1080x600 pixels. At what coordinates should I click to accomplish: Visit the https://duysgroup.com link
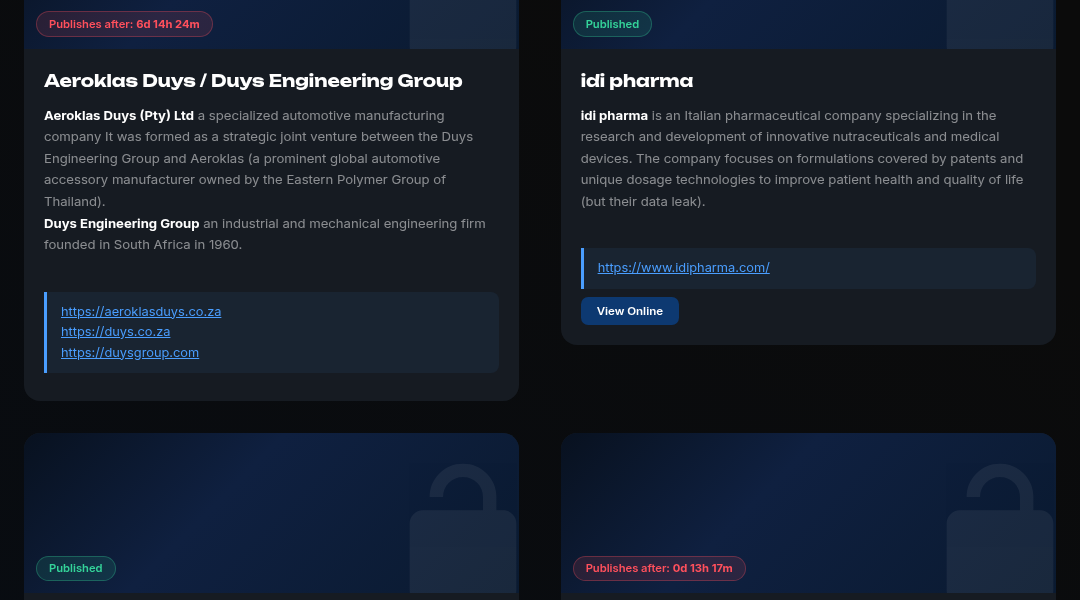pos(129,352)
